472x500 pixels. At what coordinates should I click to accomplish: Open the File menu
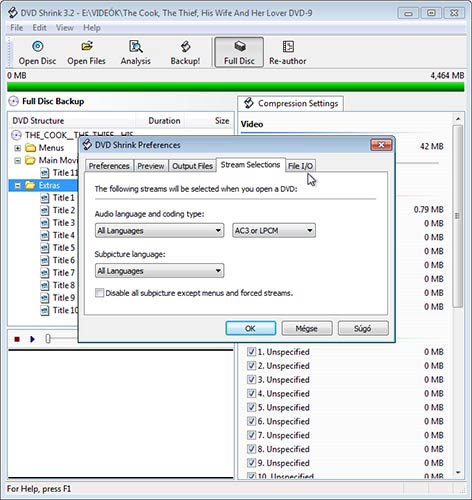pos(17,28)
